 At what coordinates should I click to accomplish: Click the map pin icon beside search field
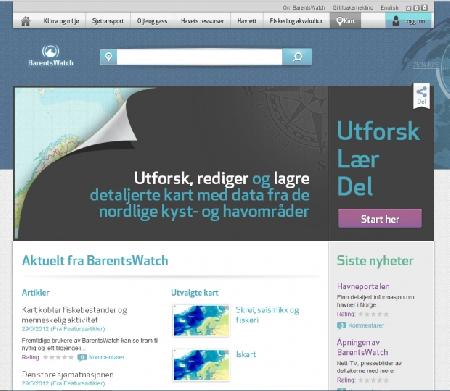click(x=108, y=57)
